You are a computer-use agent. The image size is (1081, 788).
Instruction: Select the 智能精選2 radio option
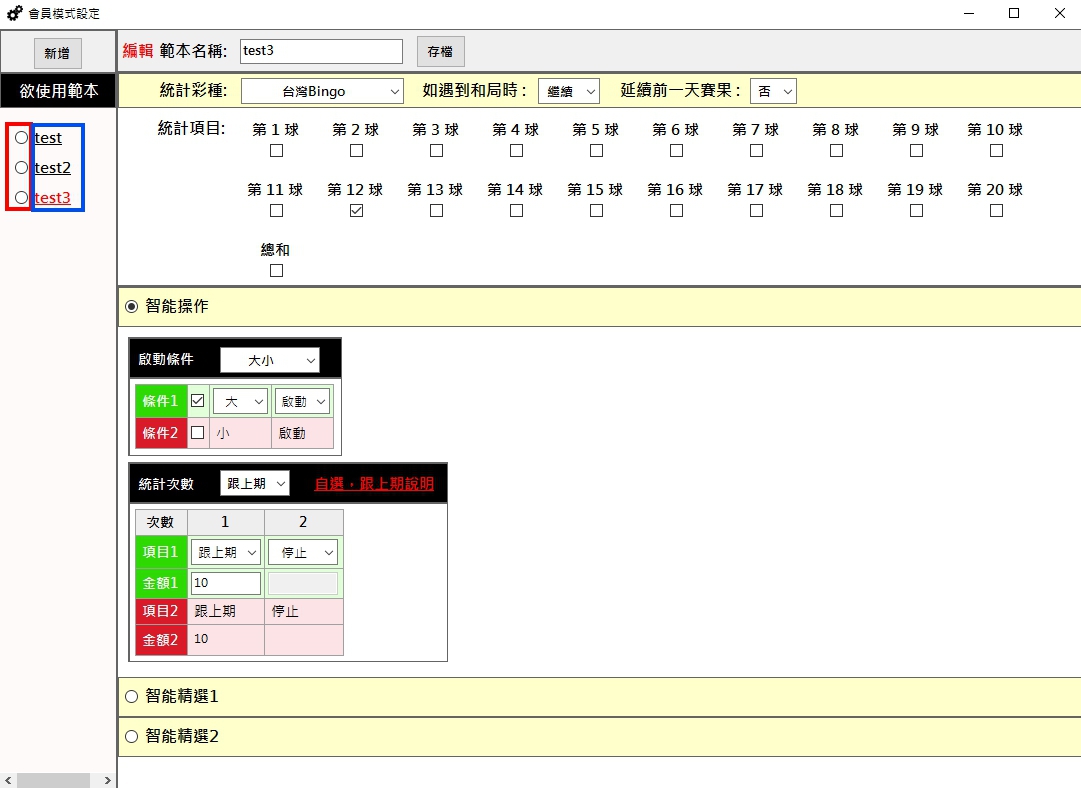[131, 737]
